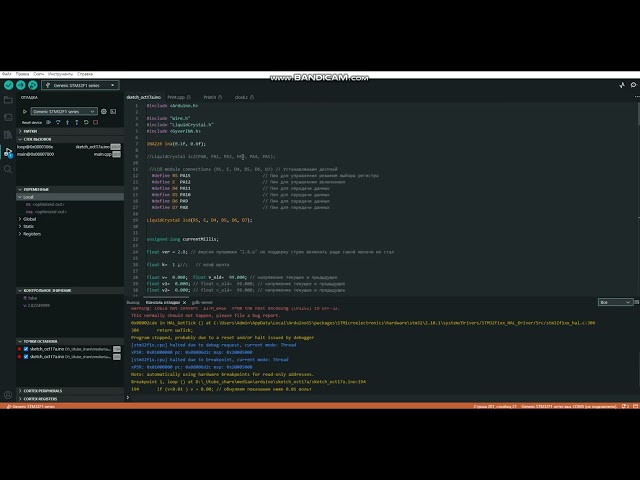Open the Tools menu
Screen dimensions: 640x480
[60, 74]
